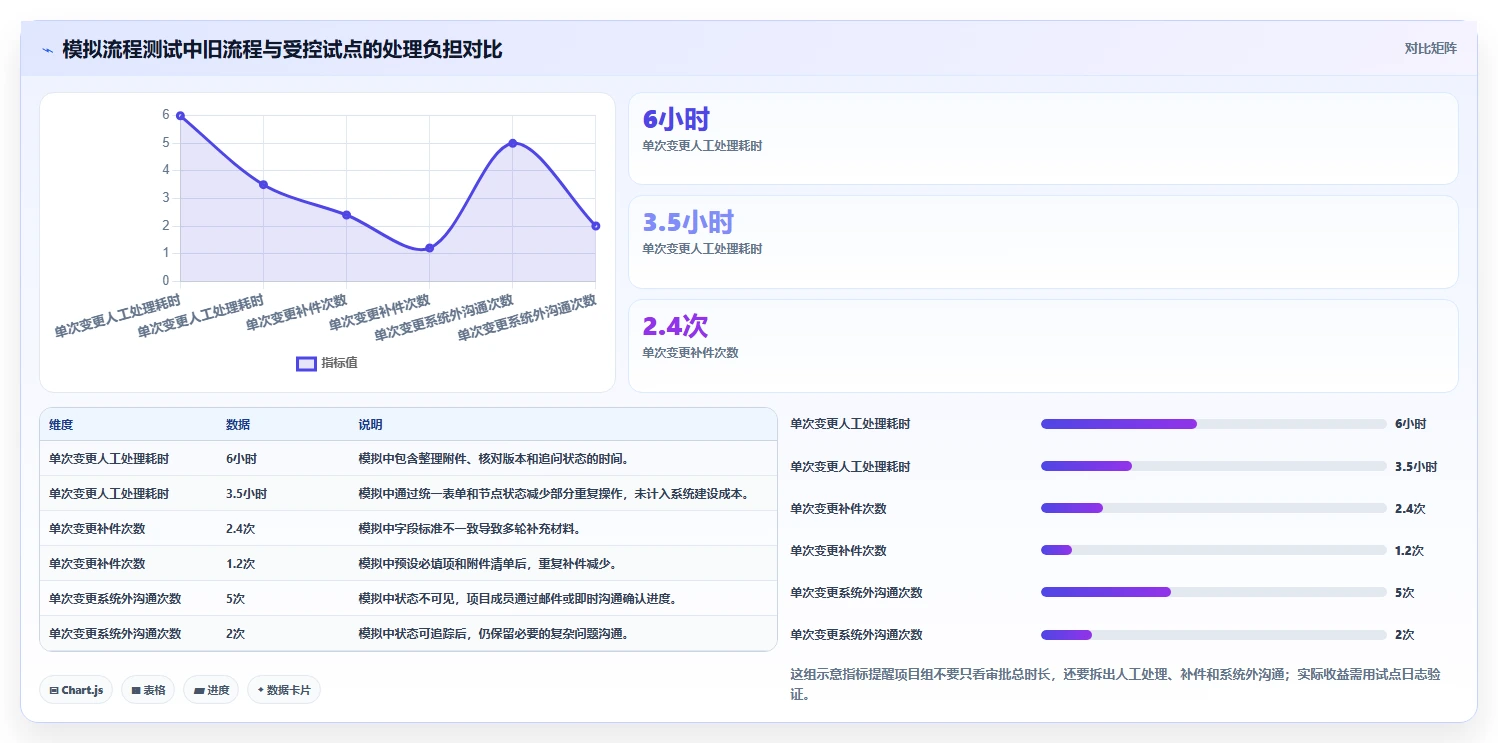This screenshot has width=1498, height=743.
Task: Select the lowest chart point at value 1.2
Action: coord(429,248)
